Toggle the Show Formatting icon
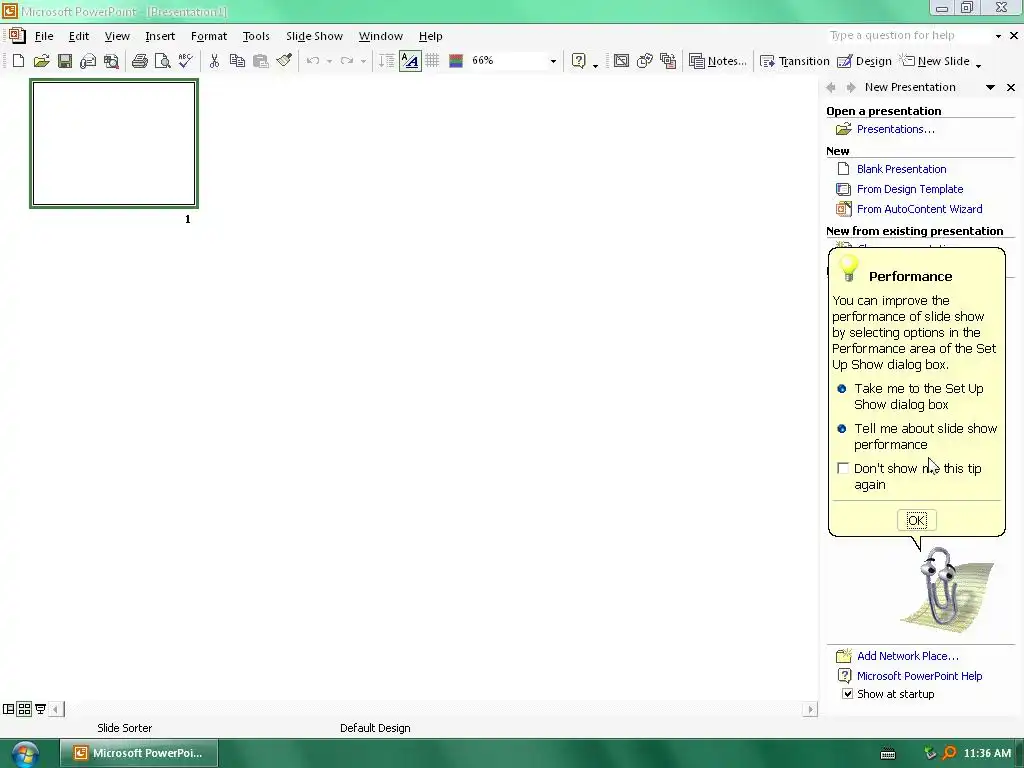Image resolution: width=1024 pixels, height=768 pixels. pos(410,61)
